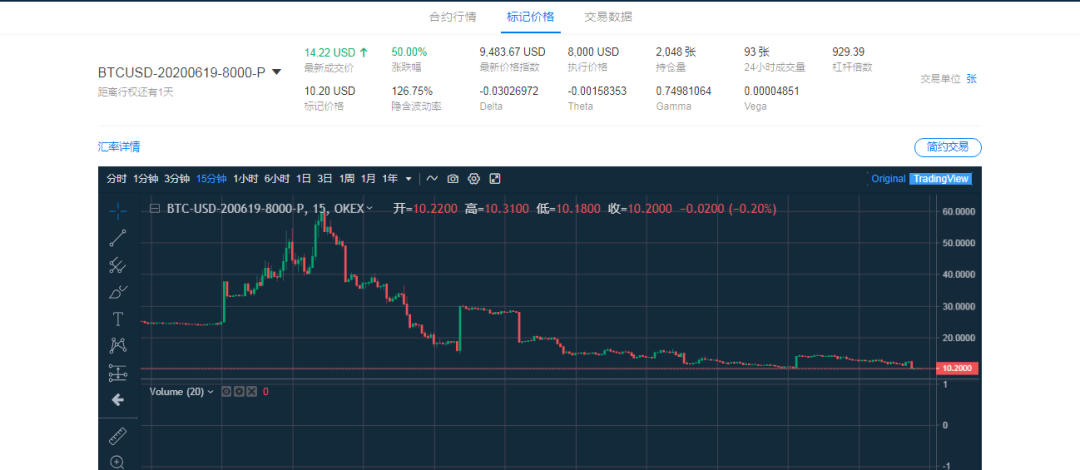The width and height of the screenshot is (1080, 470).
Task: Open the indicators wave-line icon
Action: point(432,178)
